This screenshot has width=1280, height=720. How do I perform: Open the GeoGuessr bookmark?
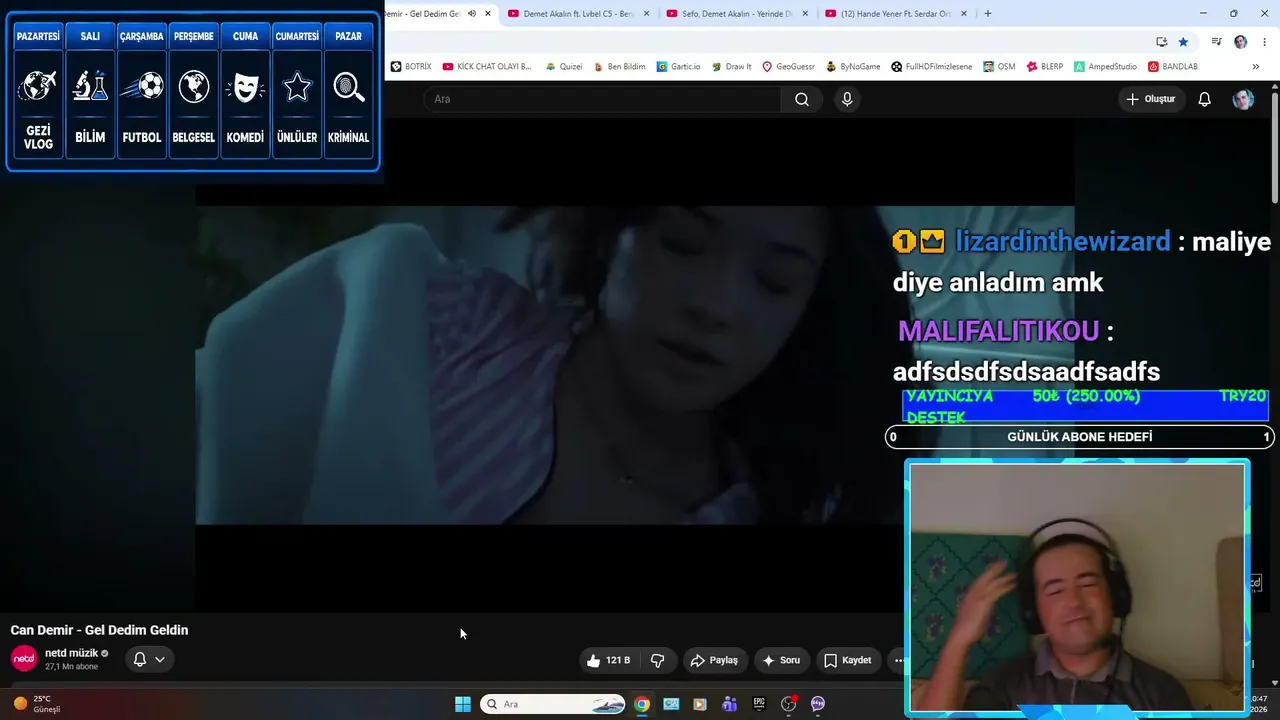[x=789, y=66]
